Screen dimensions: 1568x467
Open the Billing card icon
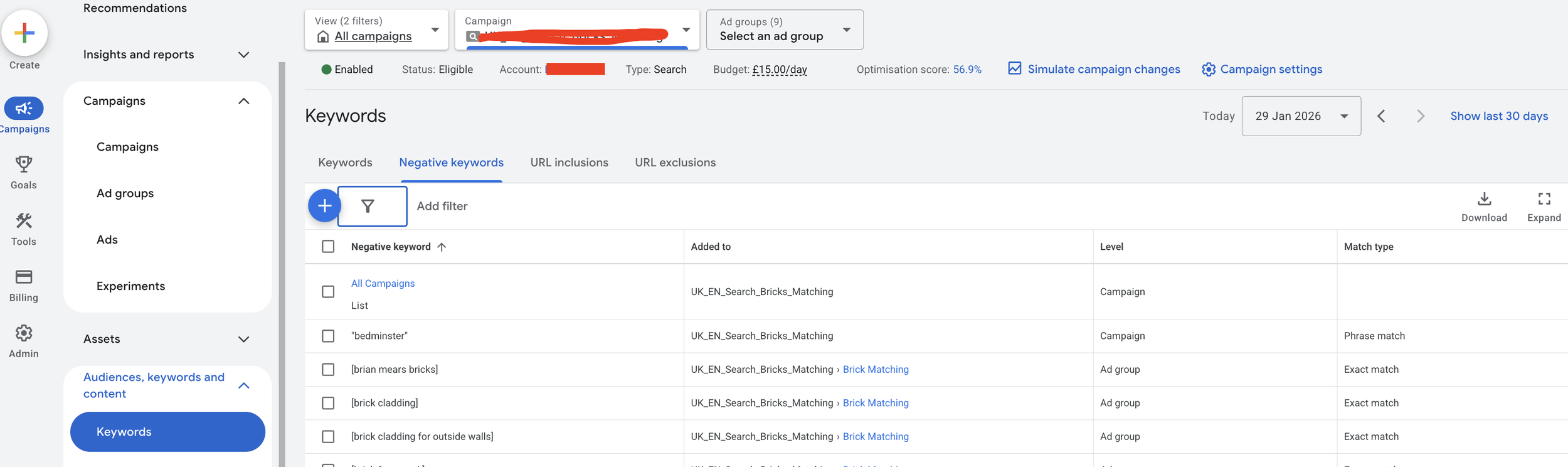pos(24,277)
